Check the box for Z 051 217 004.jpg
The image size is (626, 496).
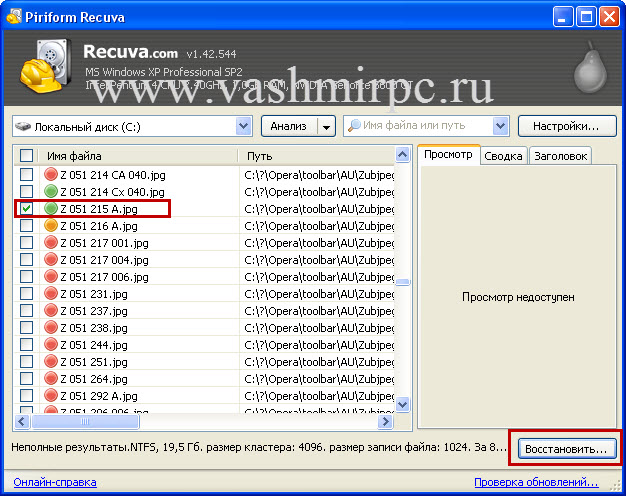click(x=26, y=260)
